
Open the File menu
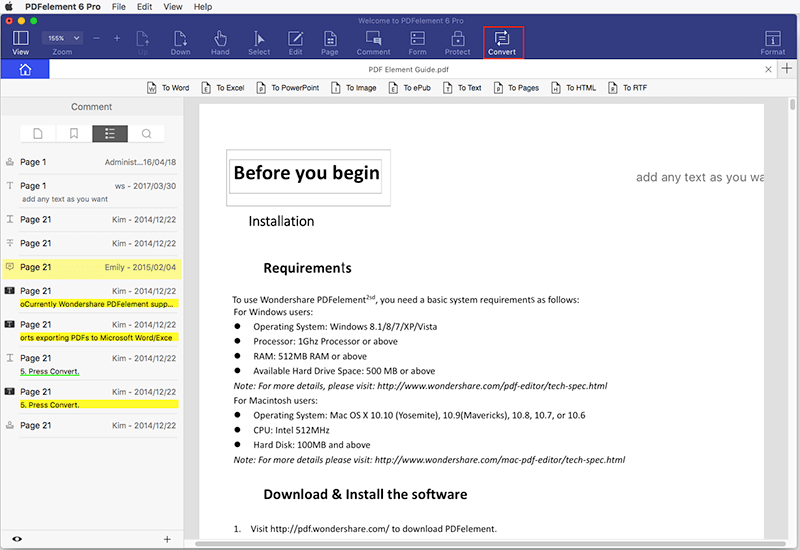[119, 7]
